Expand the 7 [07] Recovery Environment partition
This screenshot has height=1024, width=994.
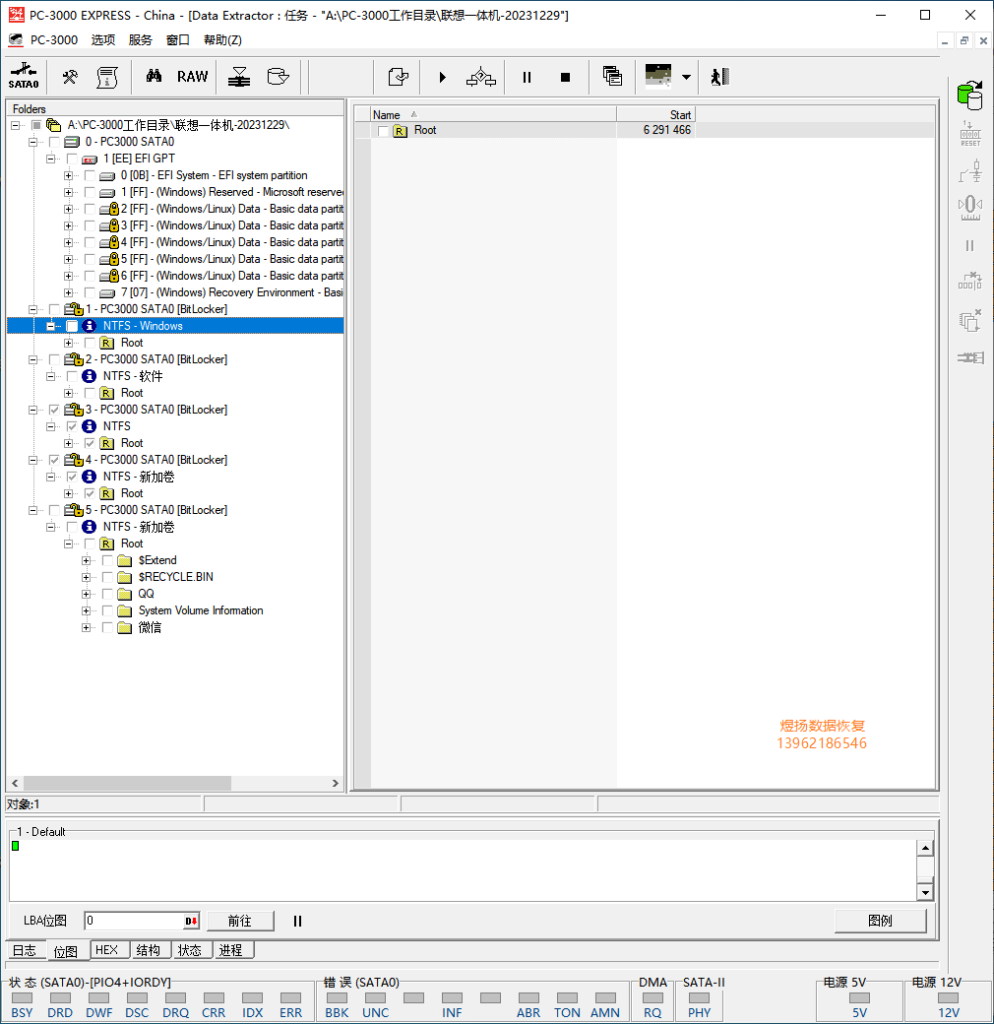[x=68, y=293]
